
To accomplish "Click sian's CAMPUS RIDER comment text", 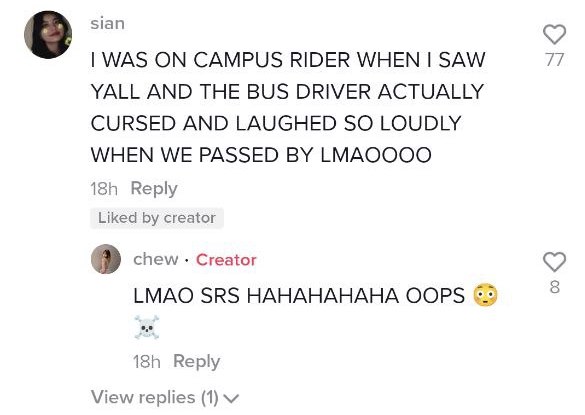I will (x=288, y=107).
